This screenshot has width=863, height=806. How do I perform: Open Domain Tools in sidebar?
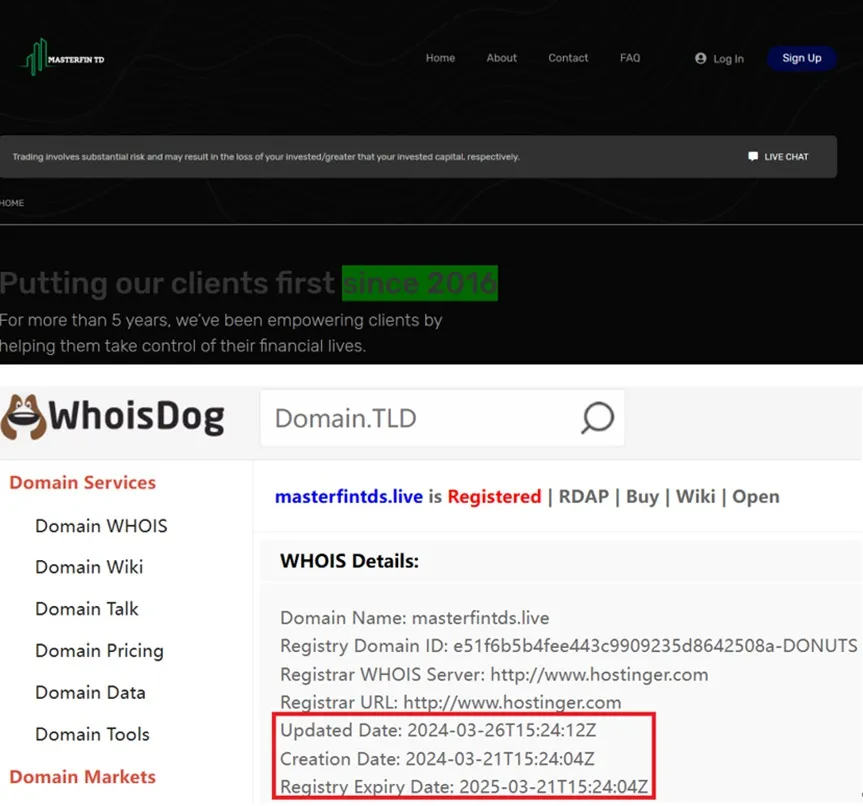(x=92, y=734)
